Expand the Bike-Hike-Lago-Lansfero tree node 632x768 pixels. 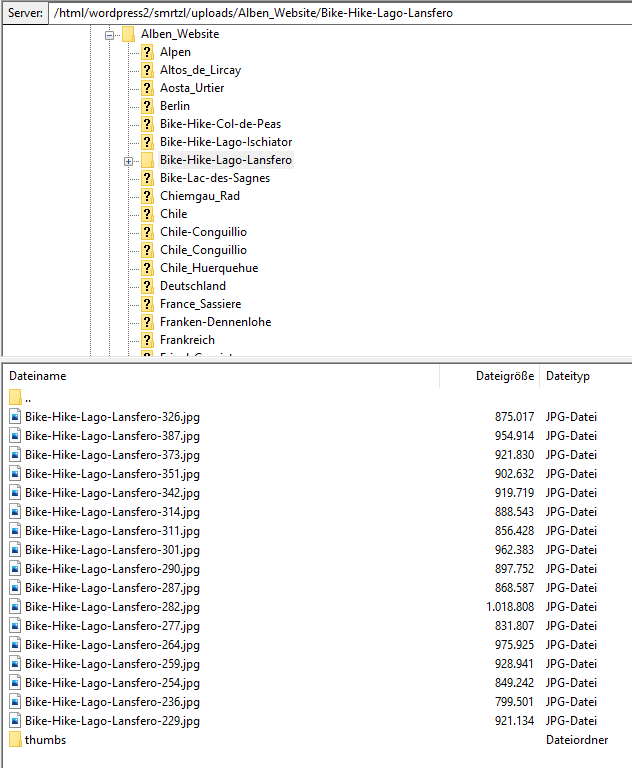(x=128, y=161)
